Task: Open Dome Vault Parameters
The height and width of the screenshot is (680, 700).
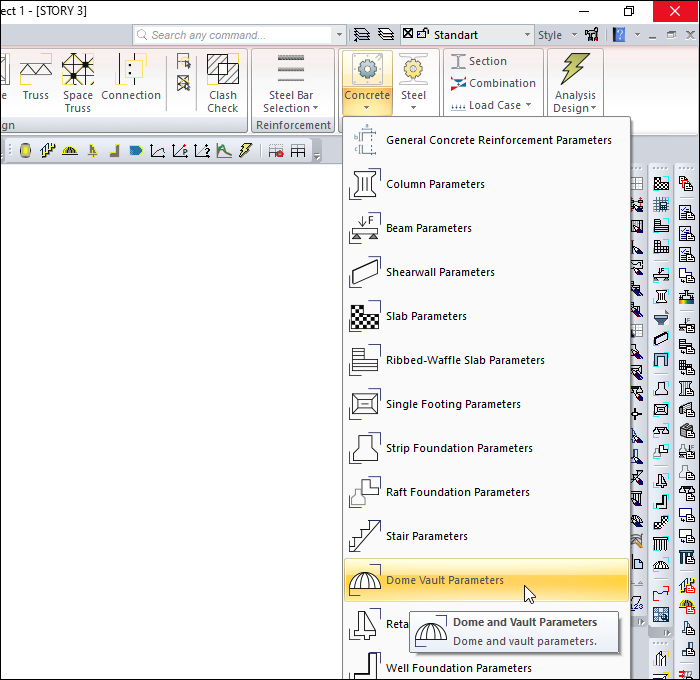Action: pyautogui.click(x=445, y=580)
